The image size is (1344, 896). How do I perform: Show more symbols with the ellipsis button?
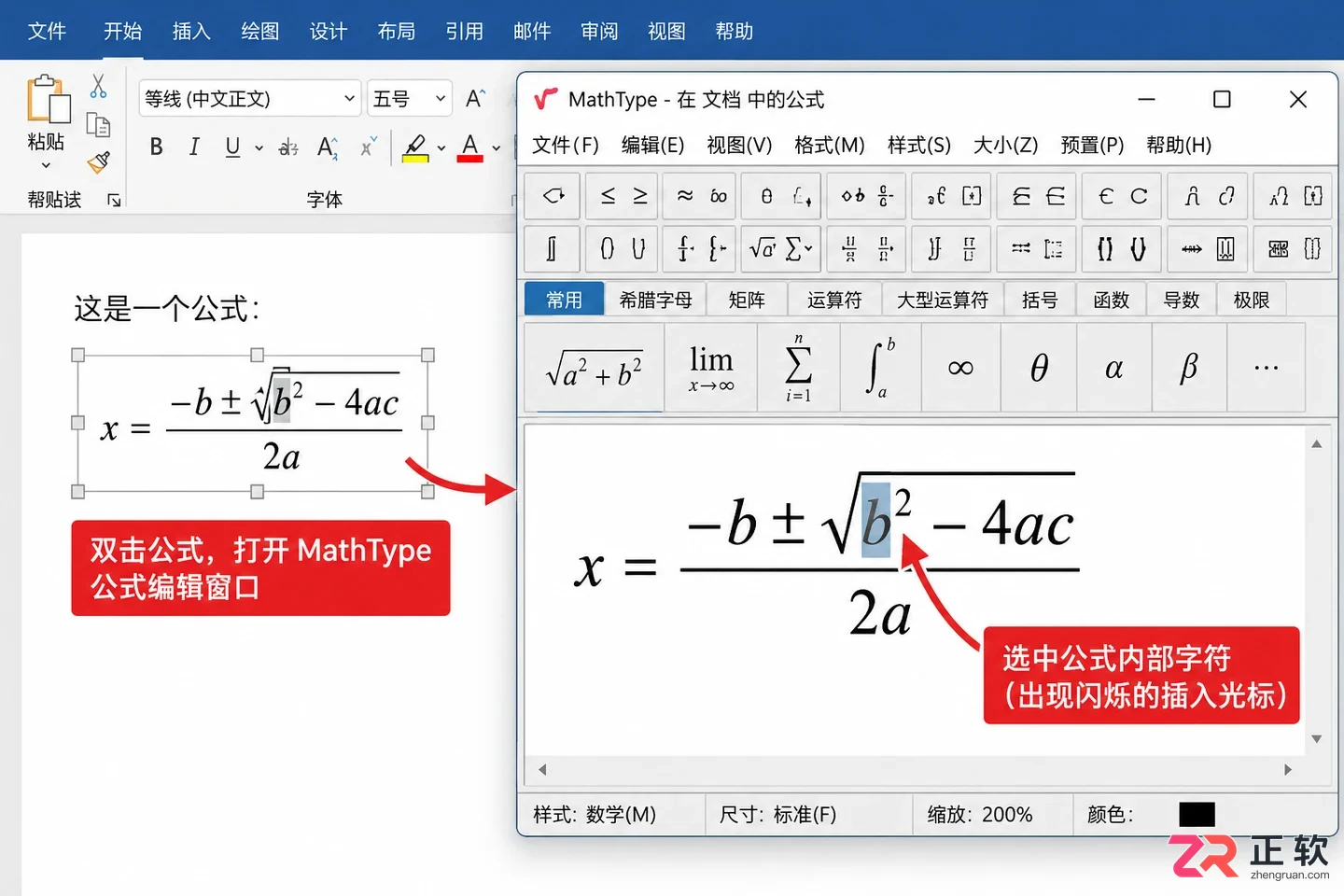[1267, 368]
